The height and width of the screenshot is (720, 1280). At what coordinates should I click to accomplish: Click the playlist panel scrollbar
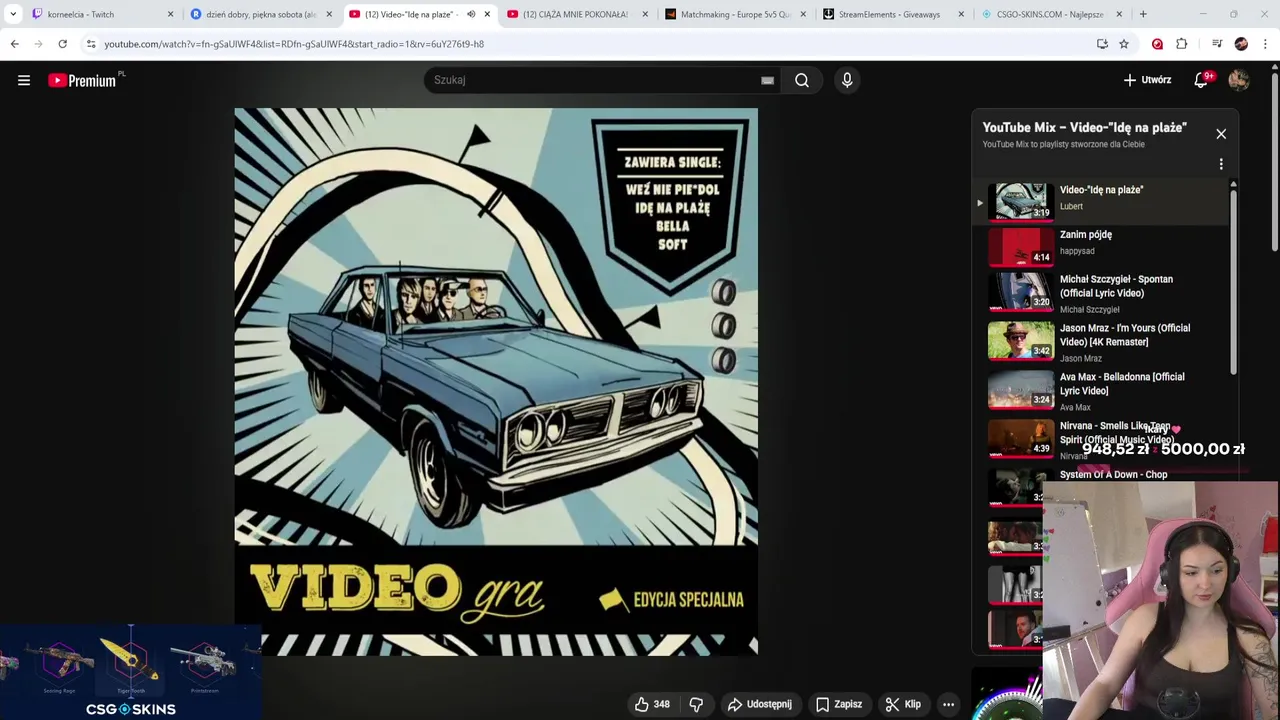point(1233,280)
